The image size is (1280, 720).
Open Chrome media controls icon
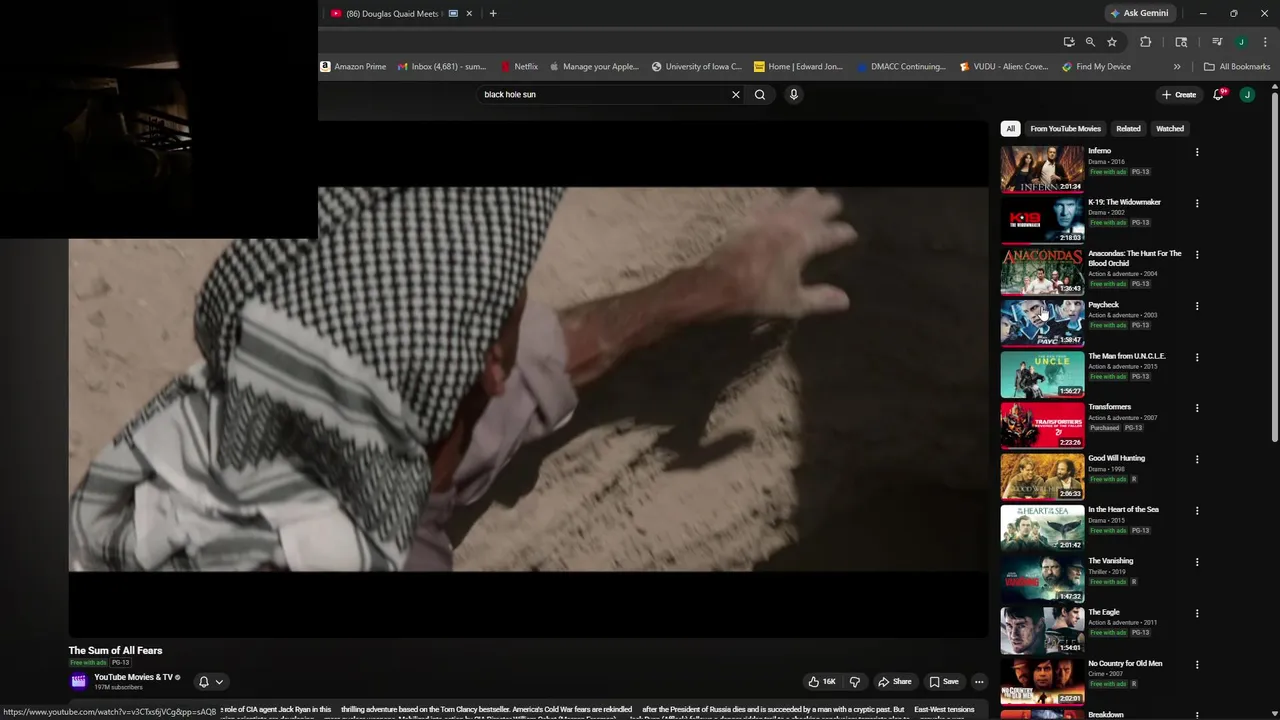1217,42
